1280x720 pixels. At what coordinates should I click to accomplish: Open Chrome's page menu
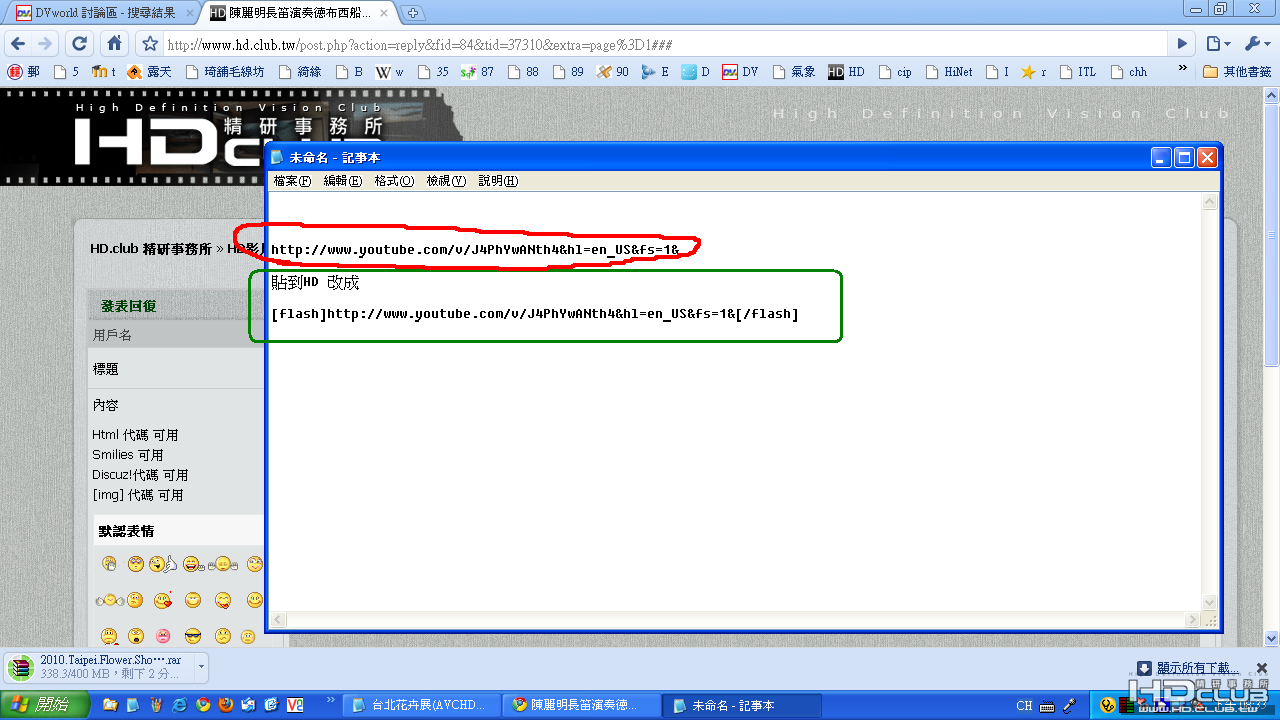[x=1218, y=44]
